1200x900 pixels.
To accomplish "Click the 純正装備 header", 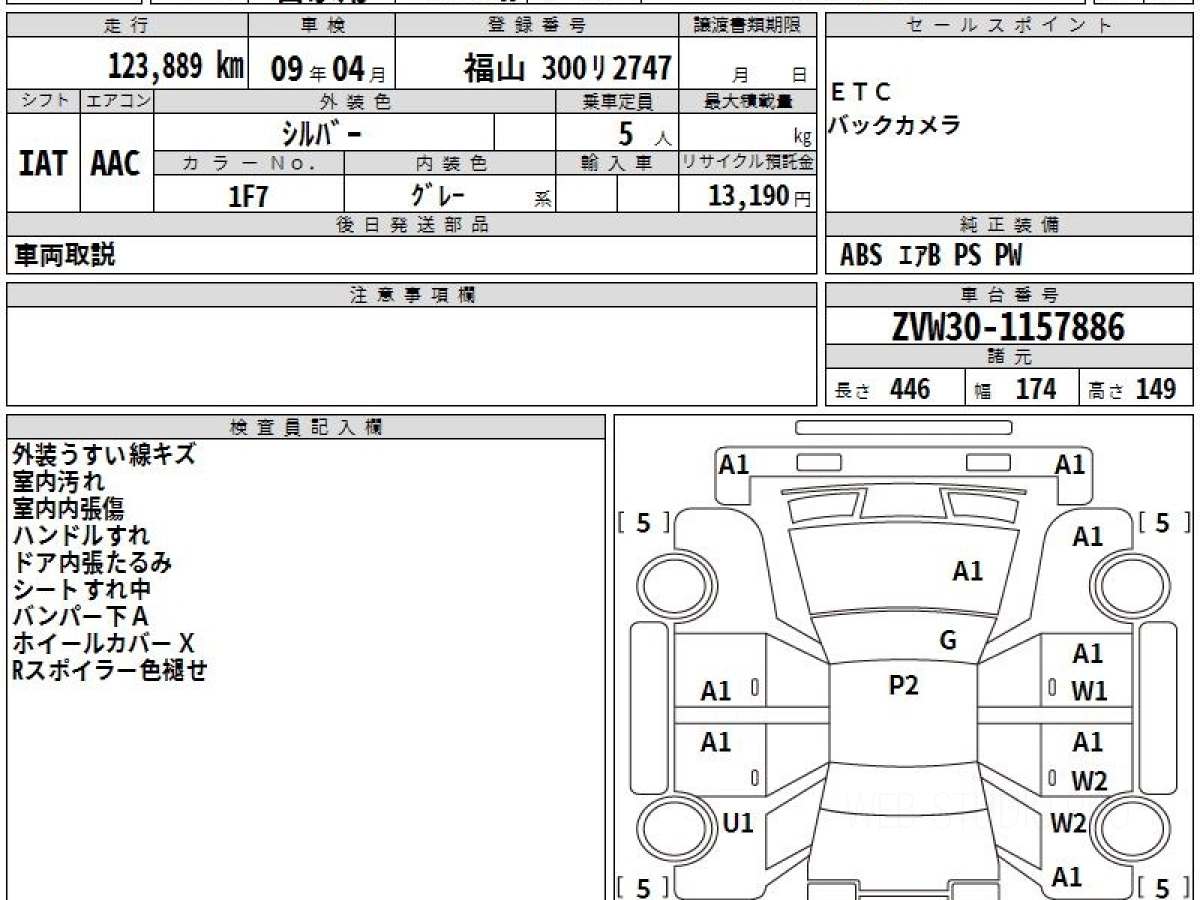I will [1009, 225].
